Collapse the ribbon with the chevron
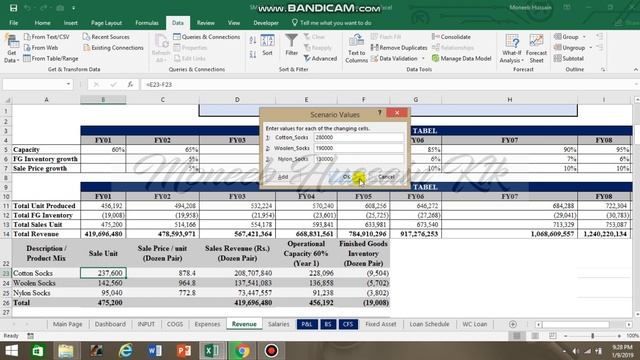 coord(636,70)
